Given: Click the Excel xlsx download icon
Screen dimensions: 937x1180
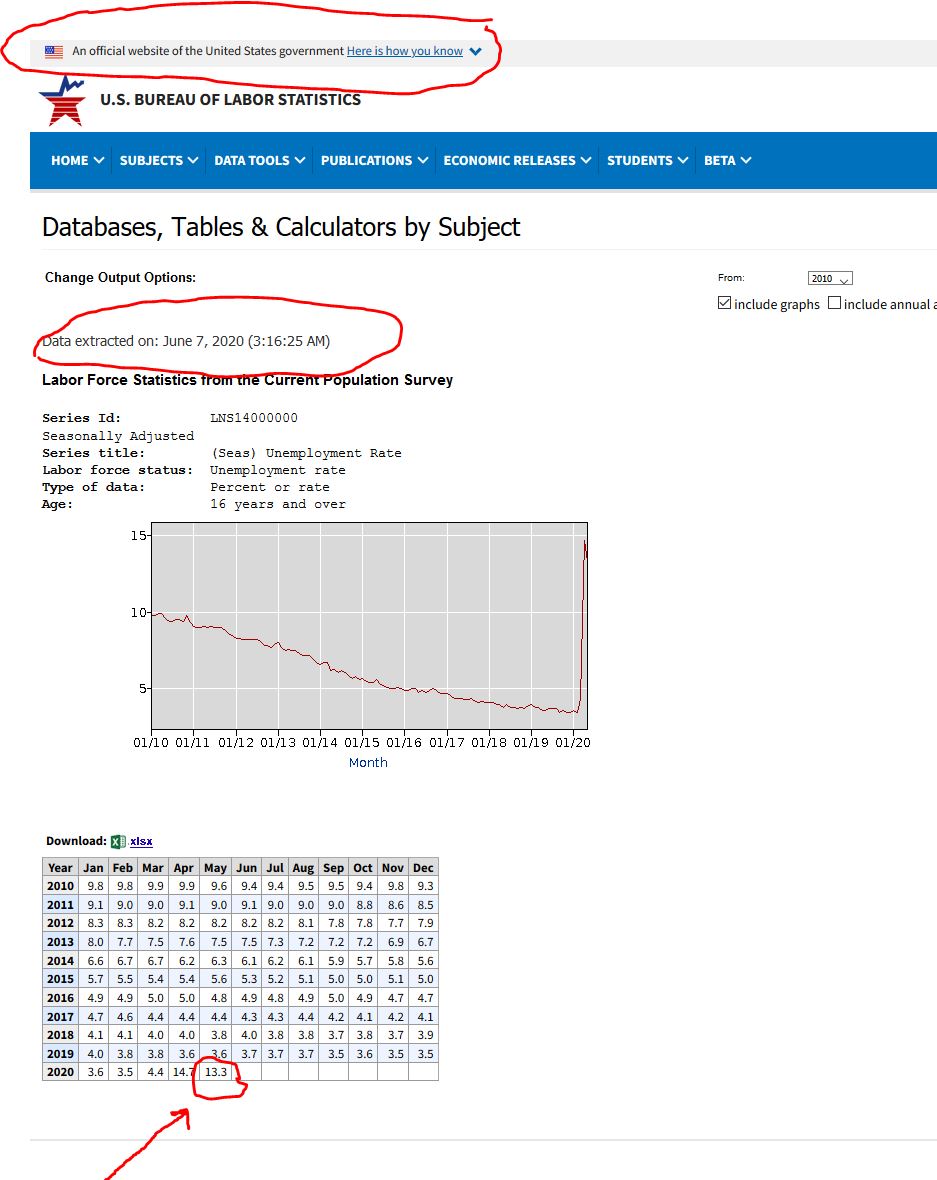Looking at the screenshot, I should coord(118,841).
